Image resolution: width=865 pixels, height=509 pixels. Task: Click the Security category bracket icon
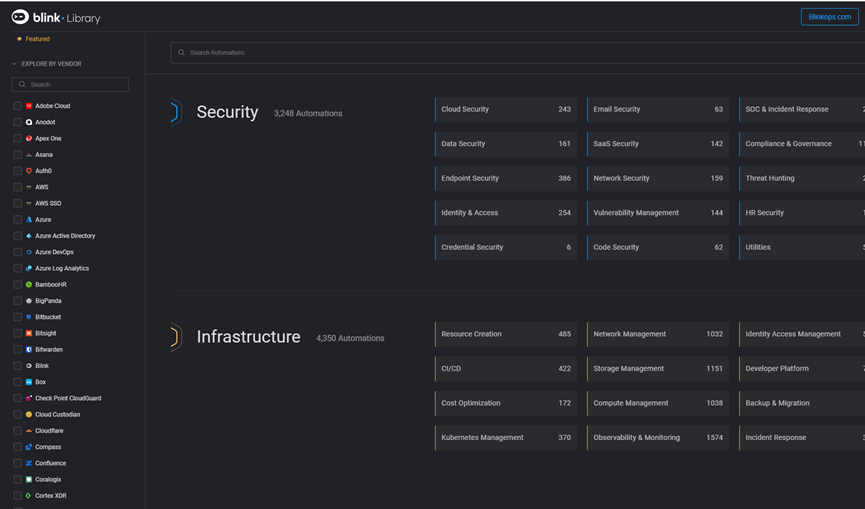tap(176, 112)
